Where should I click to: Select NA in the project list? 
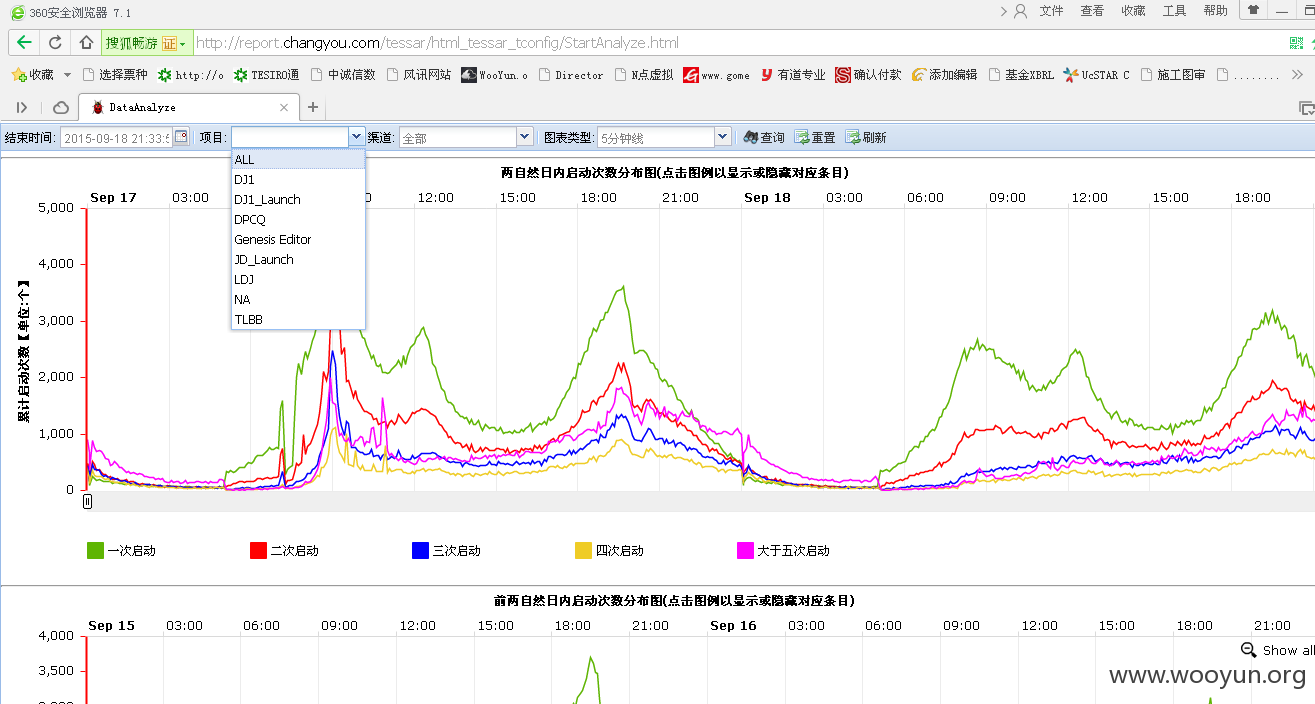click(x=298, y=299)
